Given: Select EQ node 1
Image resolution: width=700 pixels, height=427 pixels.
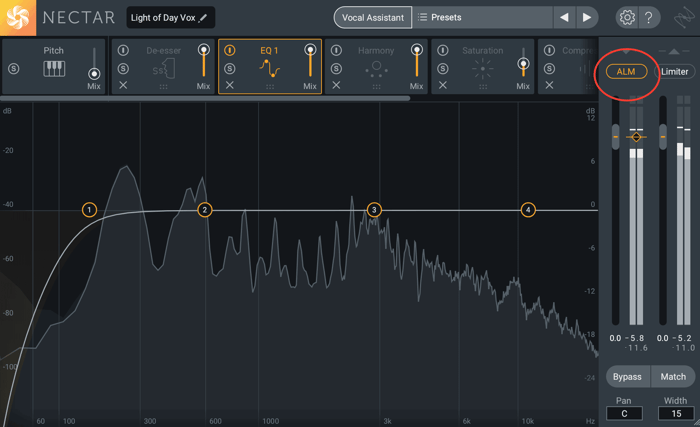Looking at the screenshot, I should (89, 209).
